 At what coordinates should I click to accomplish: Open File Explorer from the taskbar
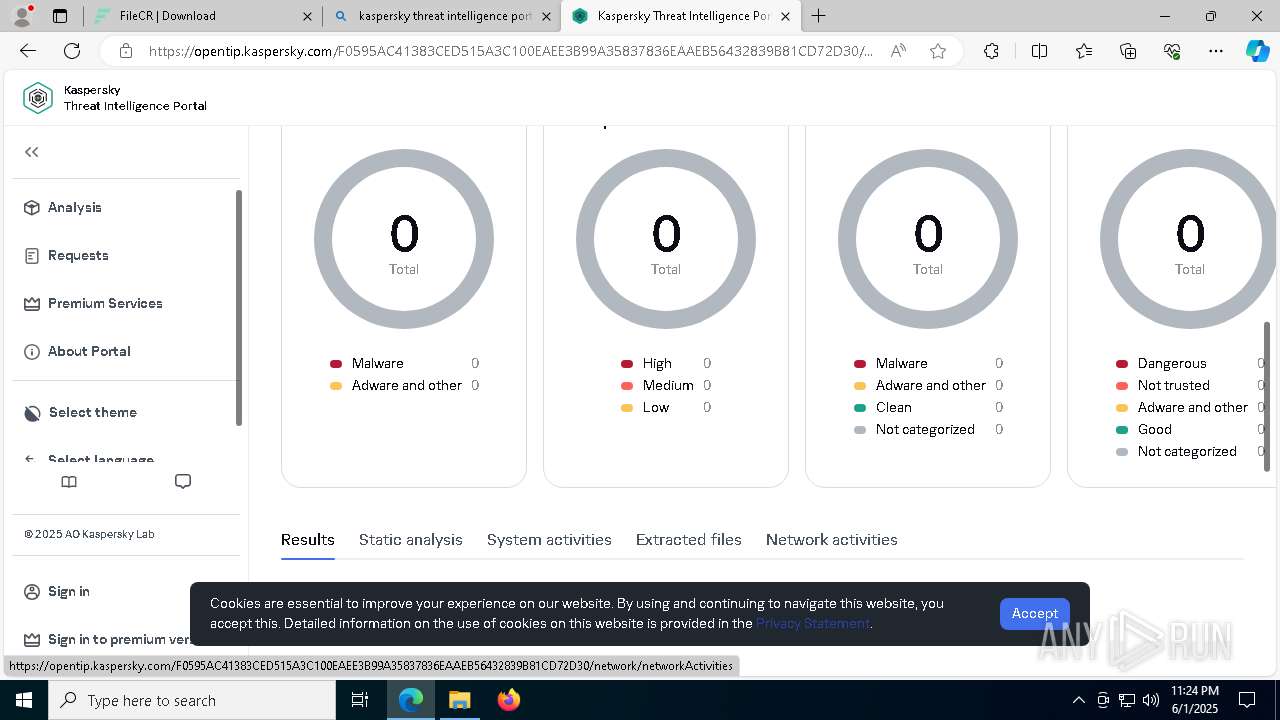point(459,700)
